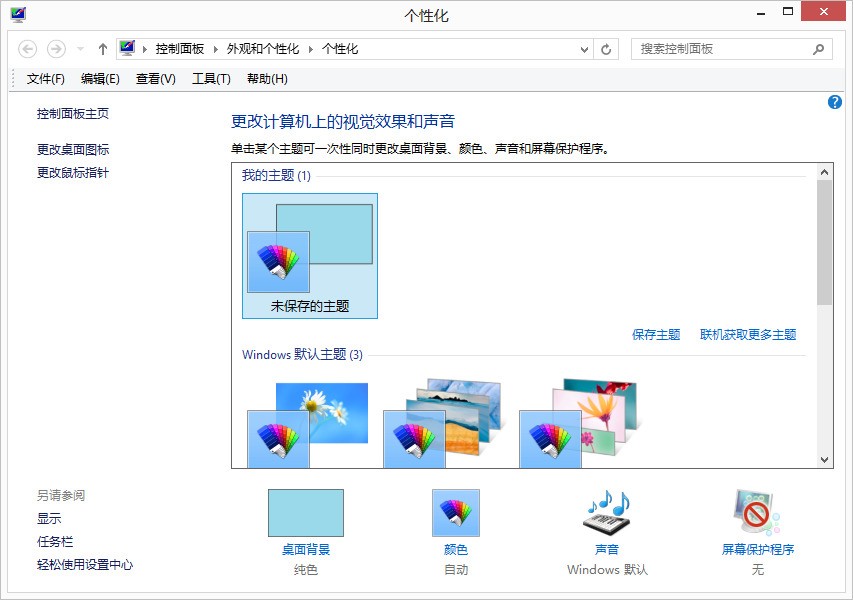Screen dimensions: 853x600
Task: Click the 屏幕保护程序 monitor icon
Action: [x=757, y=512]
